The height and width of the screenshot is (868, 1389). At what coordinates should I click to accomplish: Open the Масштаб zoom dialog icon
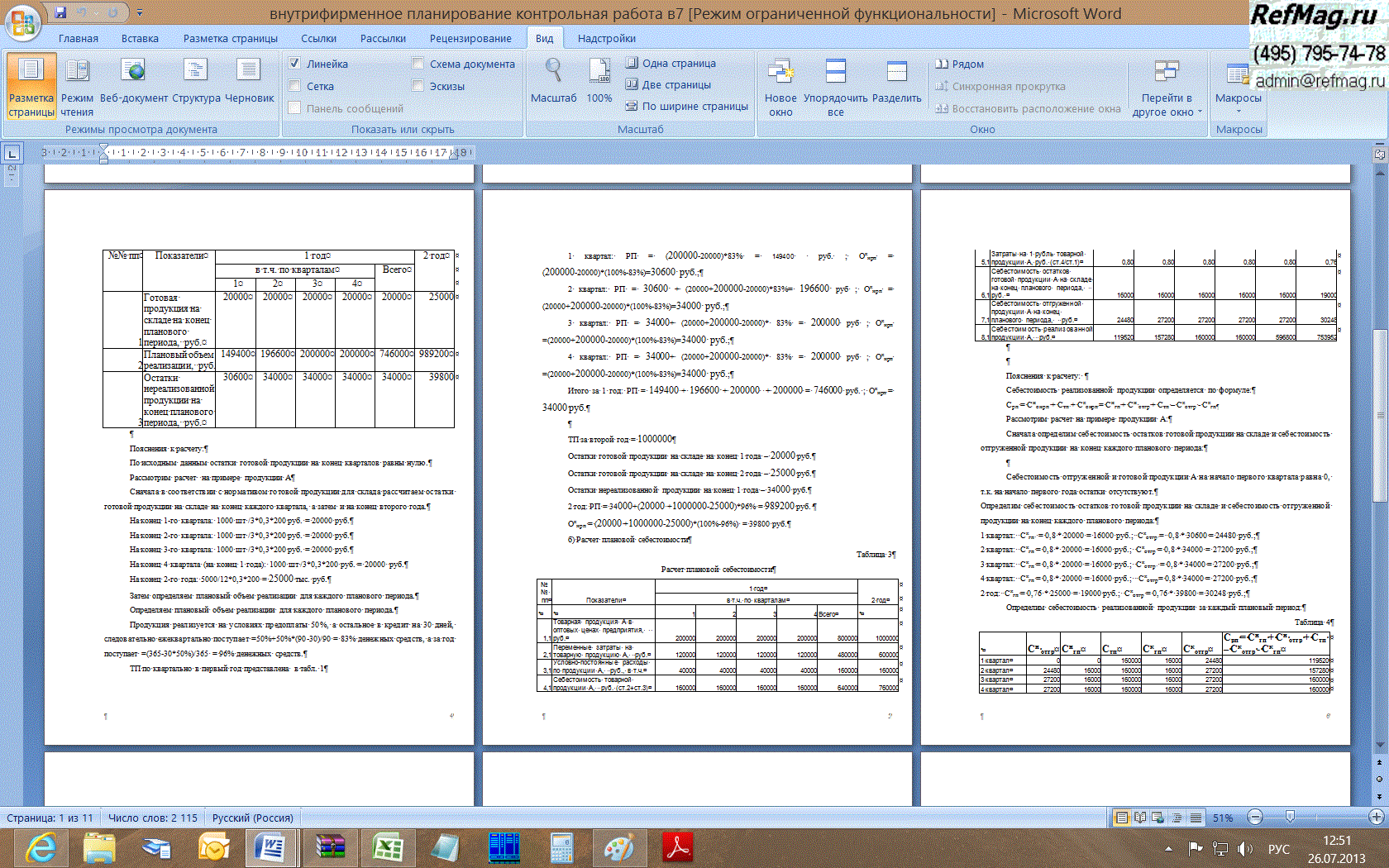(x=553, y=79)
